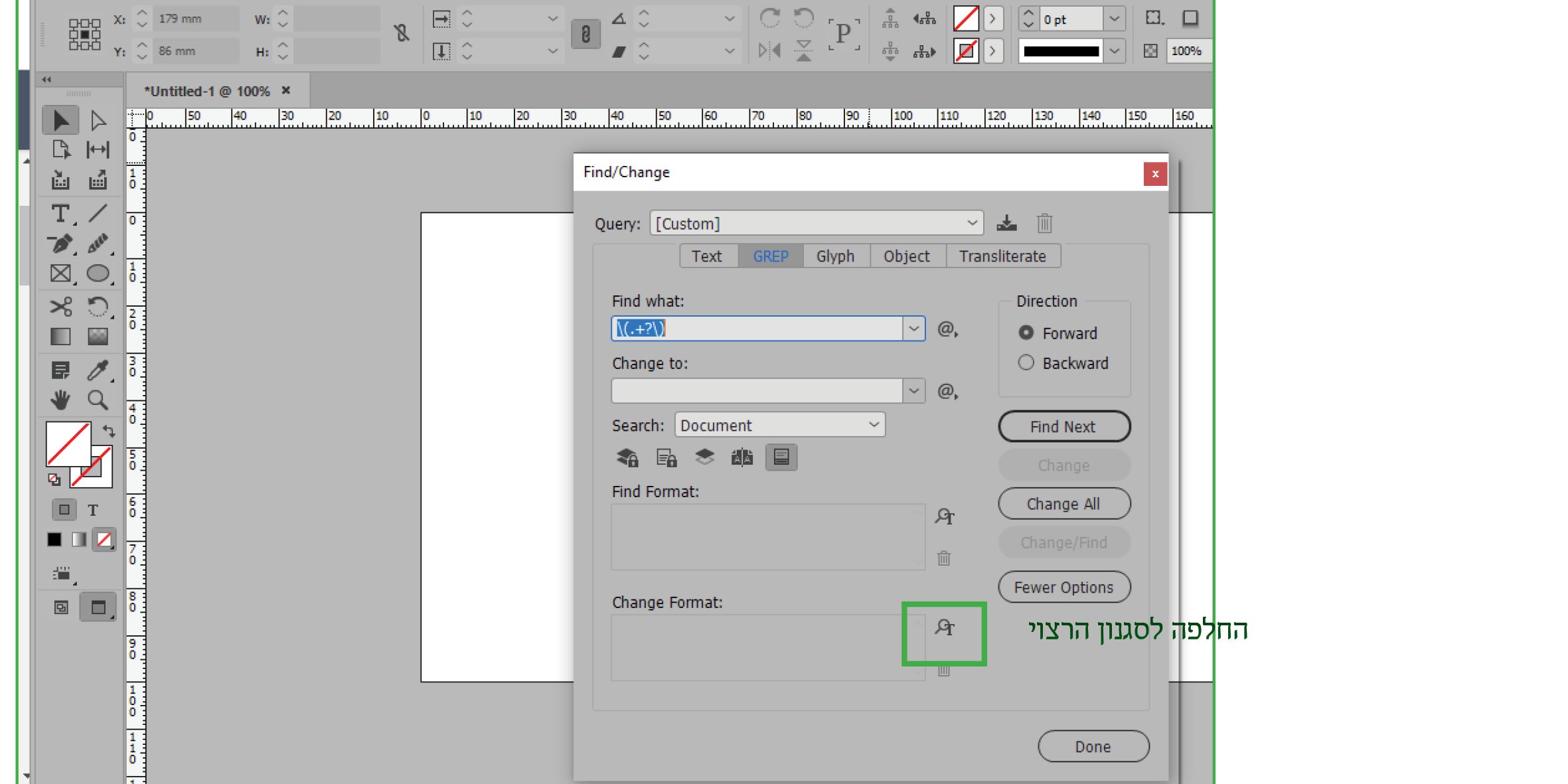Viewport: 1568px width, 784px height.
Task: Click the Fewer Options button
Action: click(1063, 588)
